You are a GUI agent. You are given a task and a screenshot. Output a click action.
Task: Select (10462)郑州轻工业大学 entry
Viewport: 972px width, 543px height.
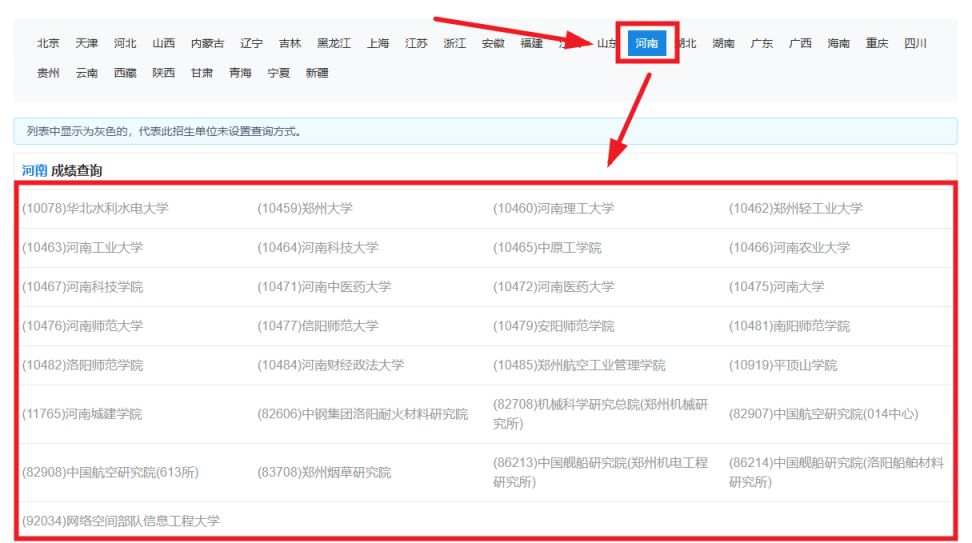(796, 208)
